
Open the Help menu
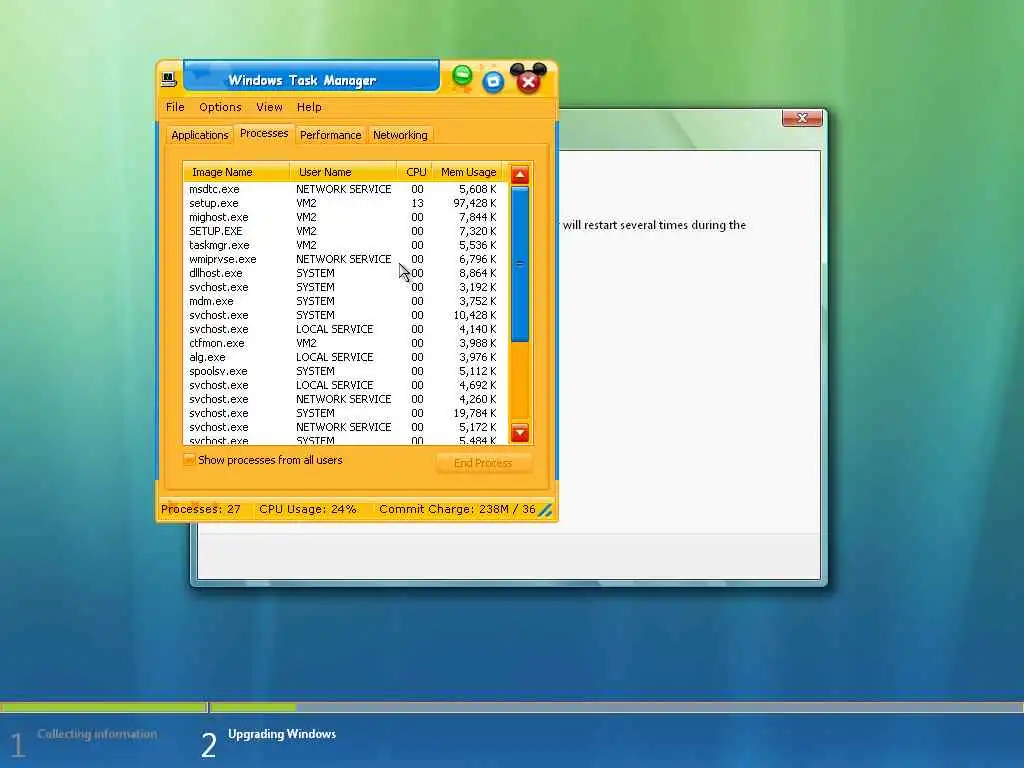(x=309, y=107)
